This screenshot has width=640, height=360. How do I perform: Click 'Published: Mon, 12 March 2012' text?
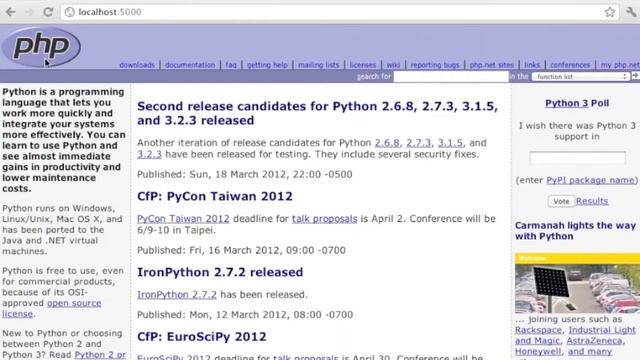(x=245, y=315)
